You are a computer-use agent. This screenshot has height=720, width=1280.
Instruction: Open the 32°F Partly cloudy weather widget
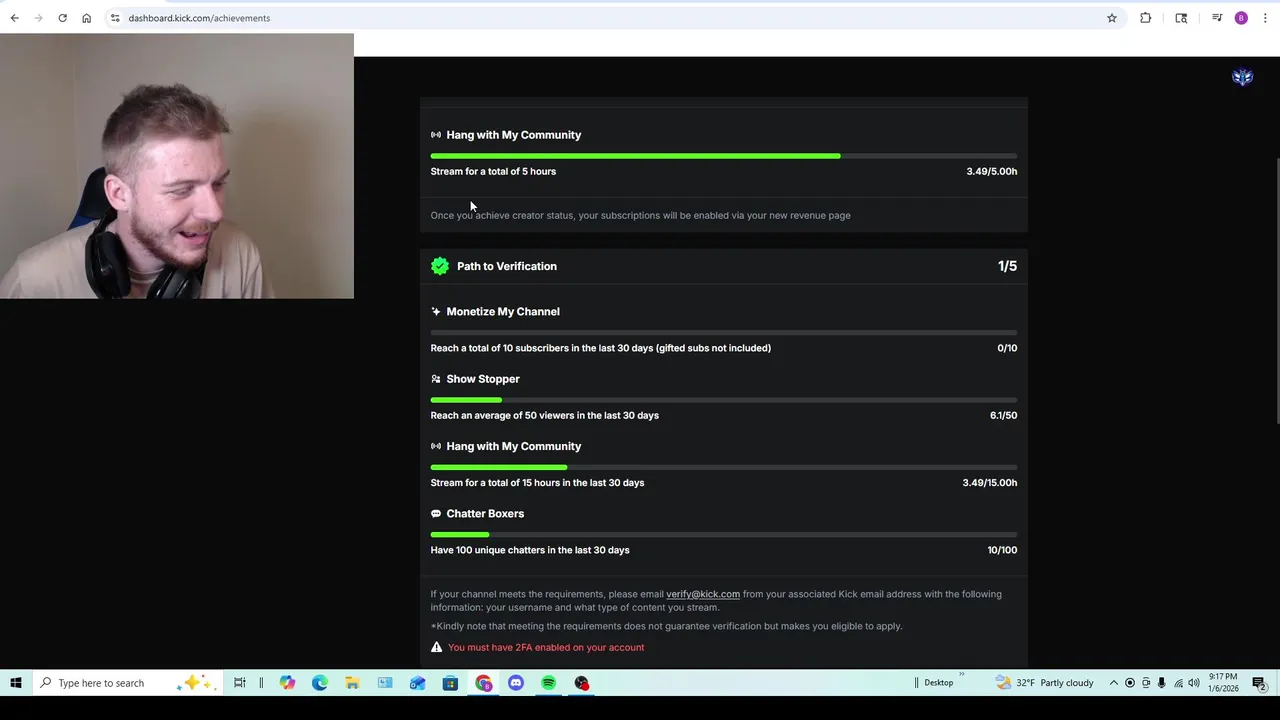[1044, 683]
